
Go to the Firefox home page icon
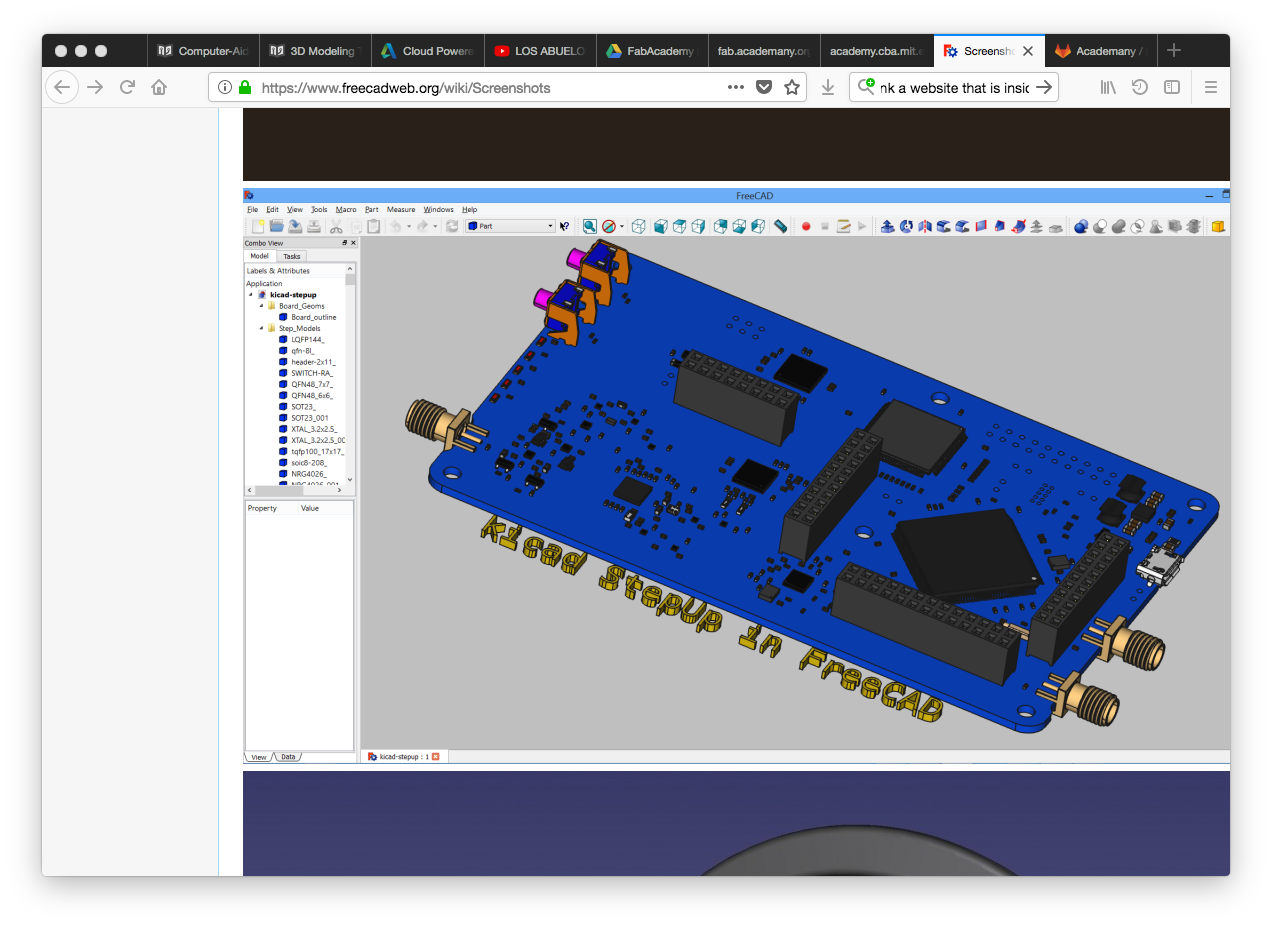click(x=159, y=87)
